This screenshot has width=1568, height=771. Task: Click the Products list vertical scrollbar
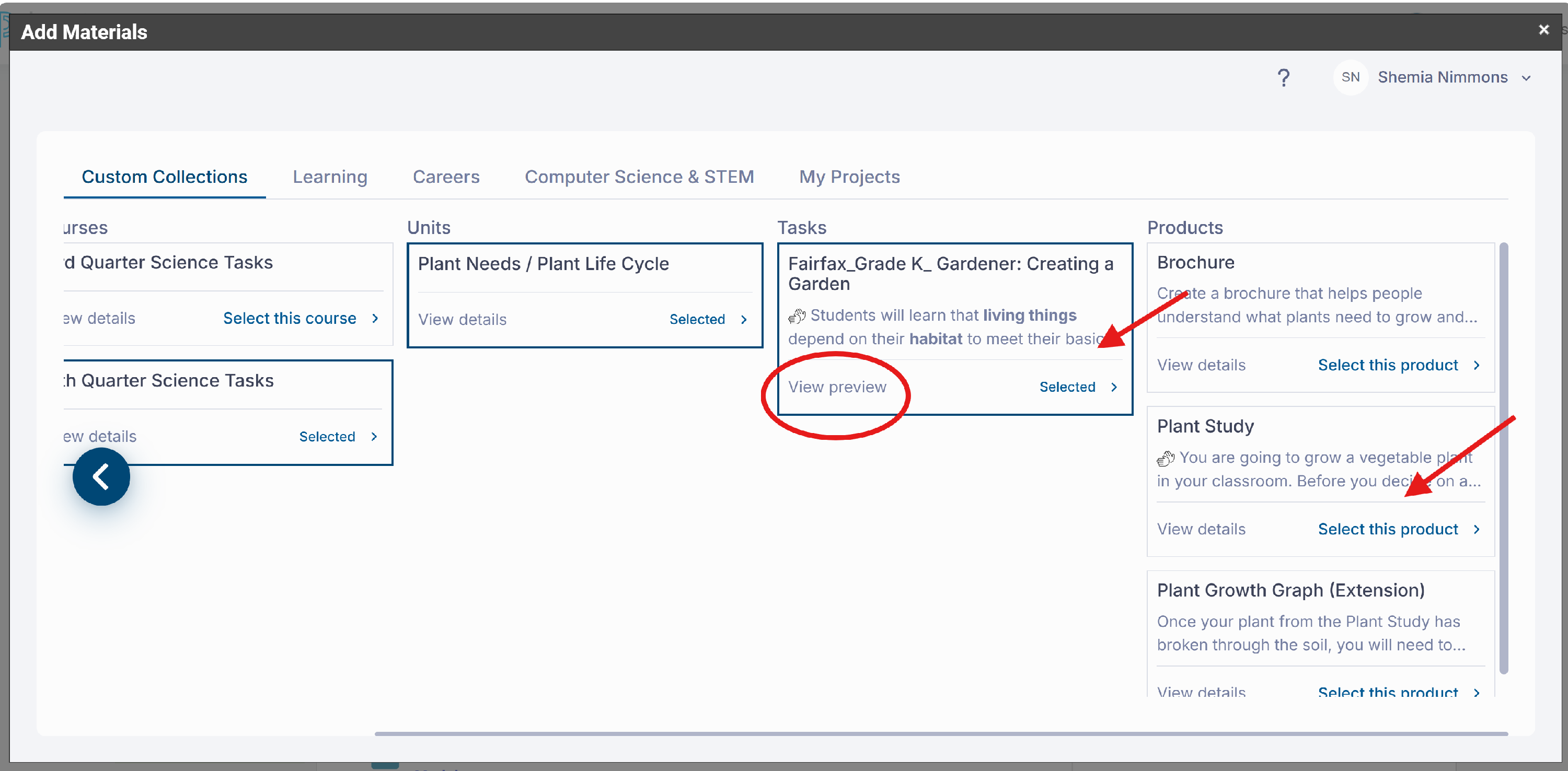pos(1504,458)
